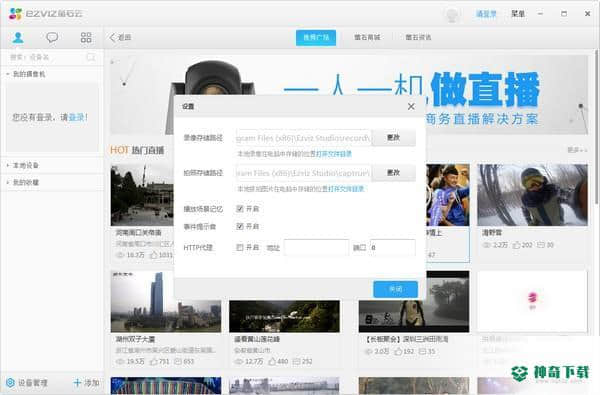600x395 pixels.
Task: Toggle 播放场景记忆 enable checkbox
Action: [x=240, y=209]
